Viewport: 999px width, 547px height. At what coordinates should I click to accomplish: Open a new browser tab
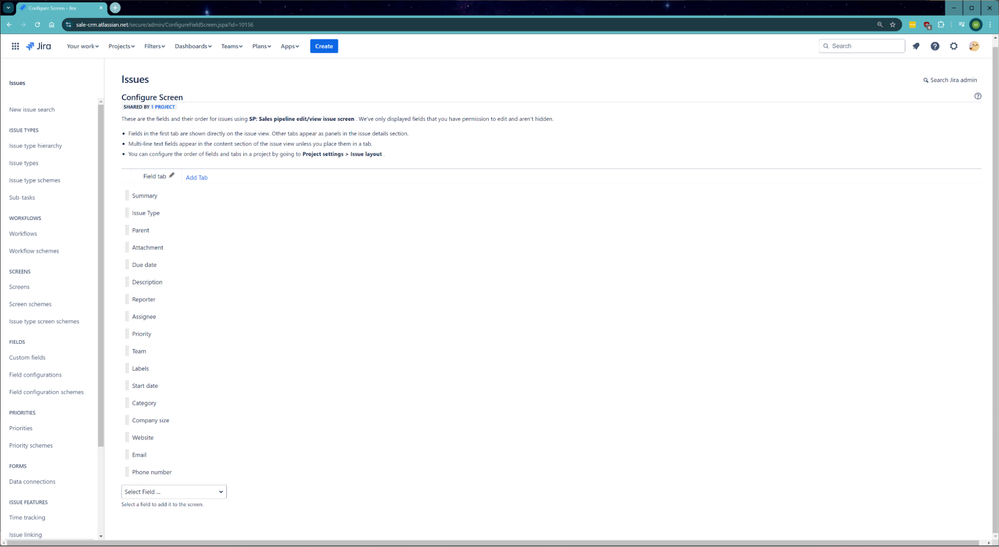coord(115,8)
